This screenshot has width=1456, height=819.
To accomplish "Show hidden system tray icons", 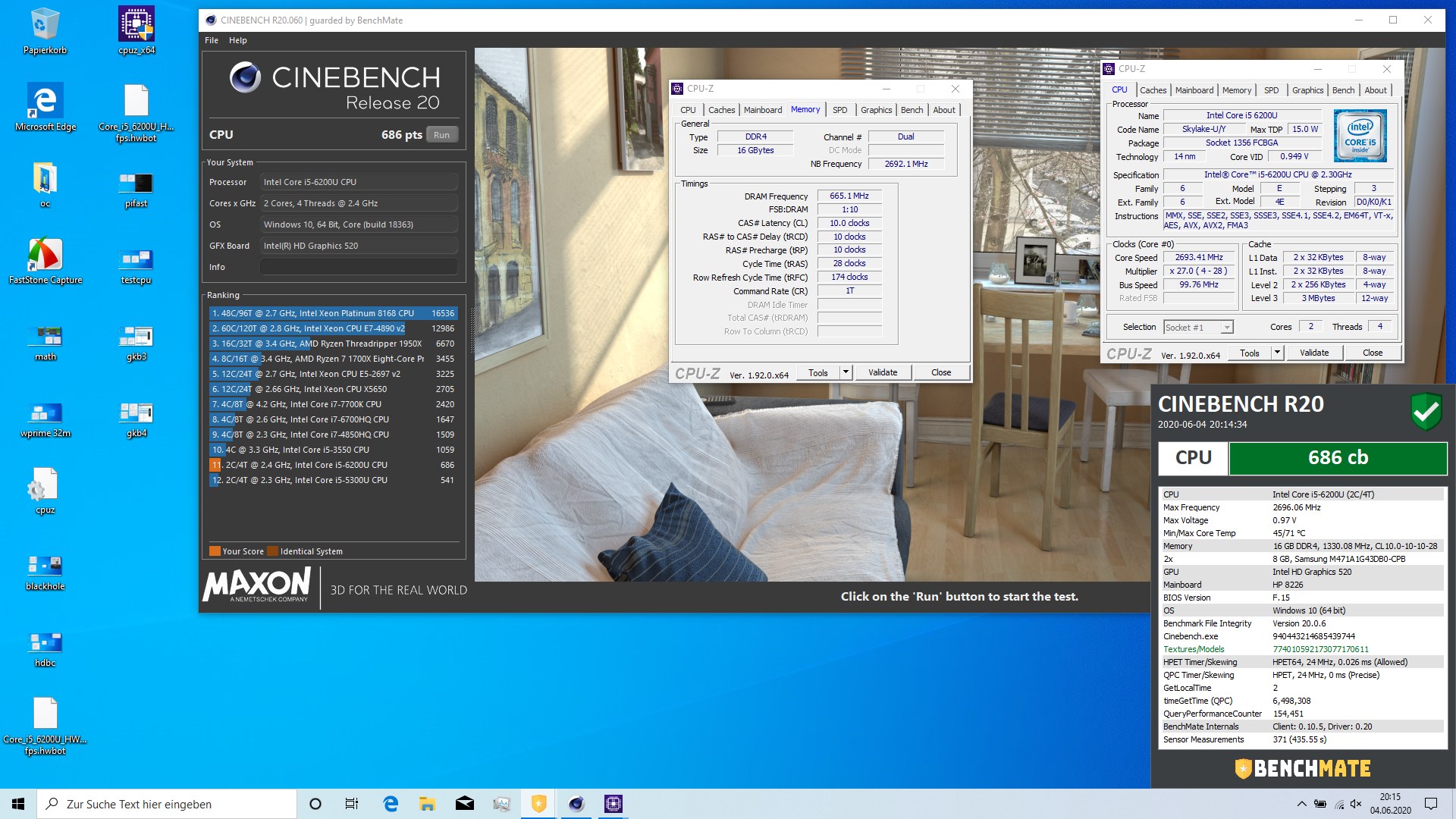I will (x=1301, y=804).
